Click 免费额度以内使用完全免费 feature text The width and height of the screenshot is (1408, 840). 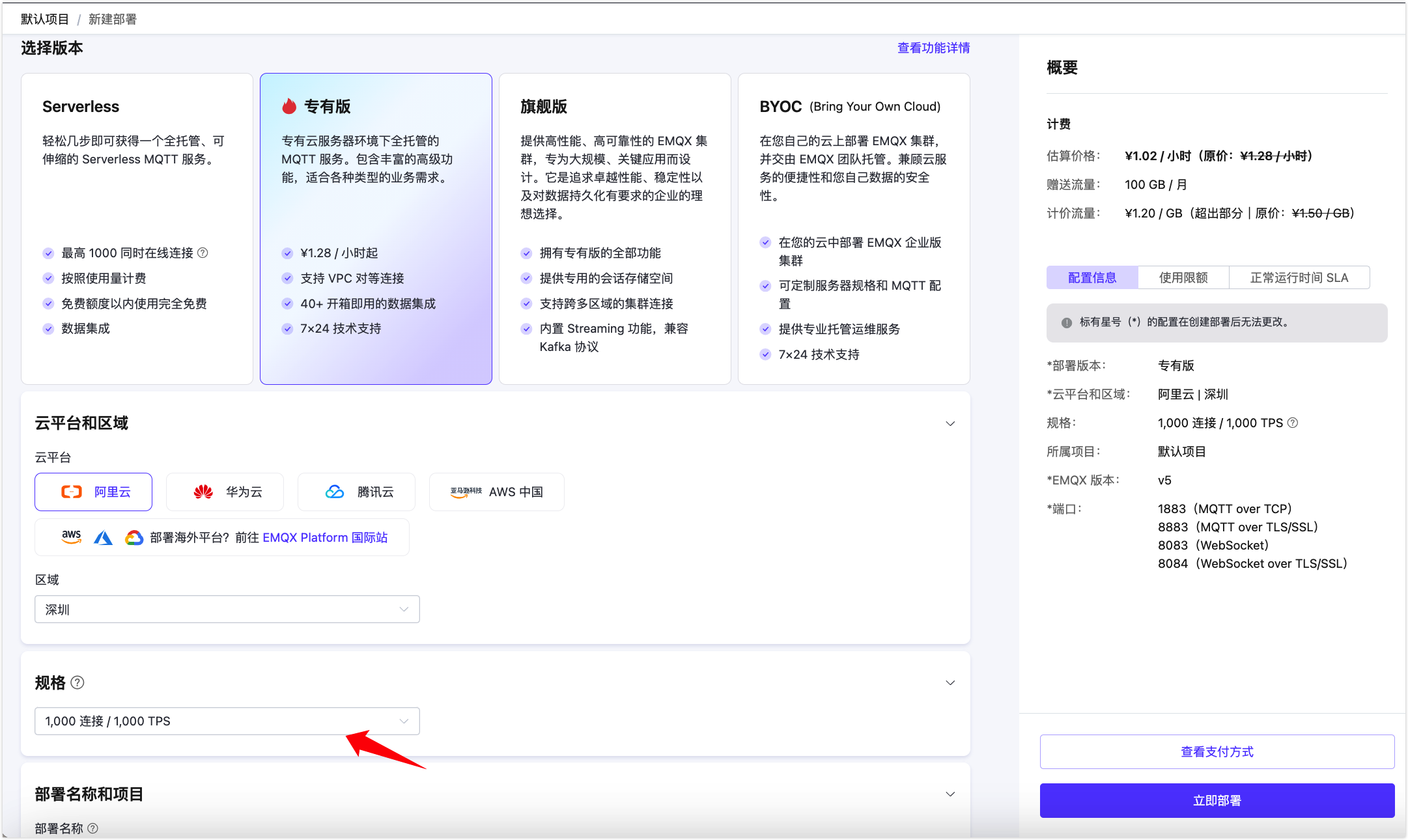(134, 303)
